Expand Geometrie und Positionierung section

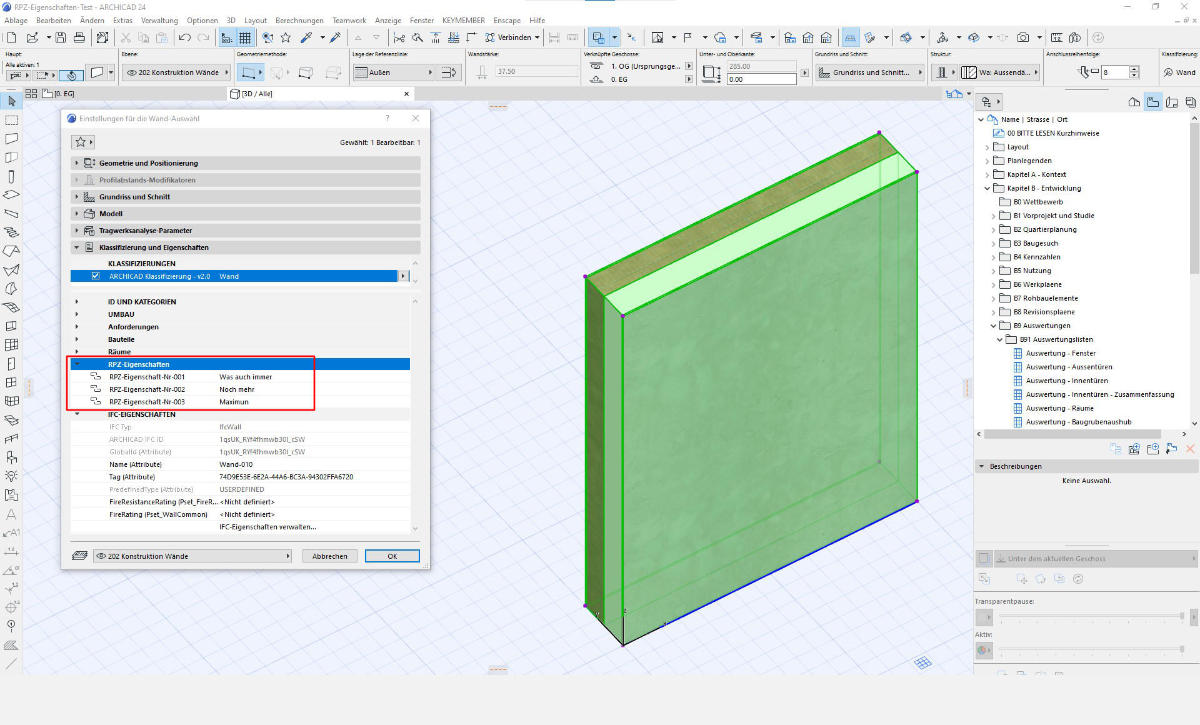77,163
